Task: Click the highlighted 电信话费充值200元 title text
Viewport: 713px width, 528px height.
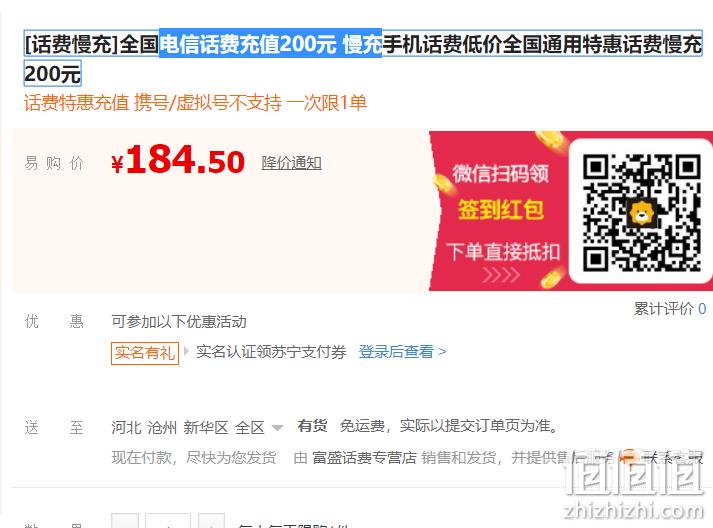Action: (x=248, y=44)
